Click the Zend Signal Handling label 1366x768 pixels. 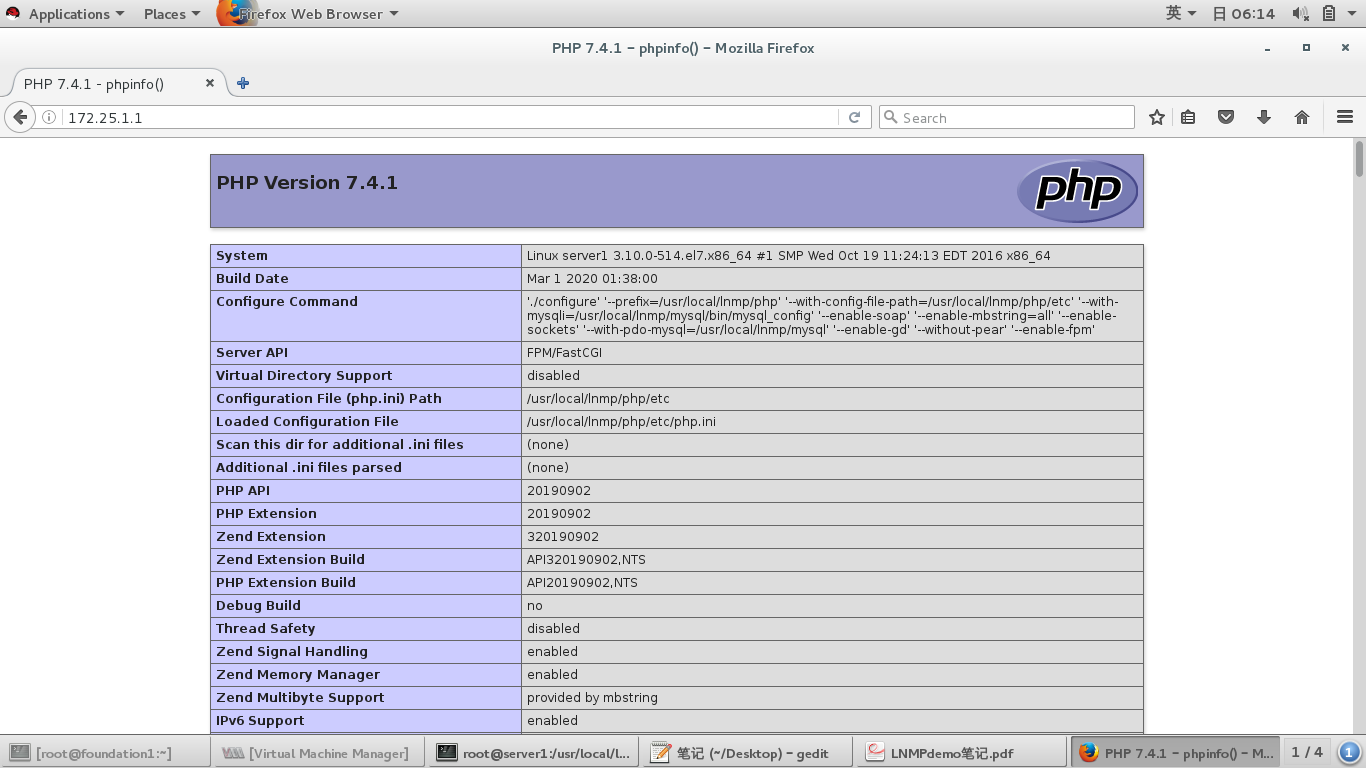point(292,652)
